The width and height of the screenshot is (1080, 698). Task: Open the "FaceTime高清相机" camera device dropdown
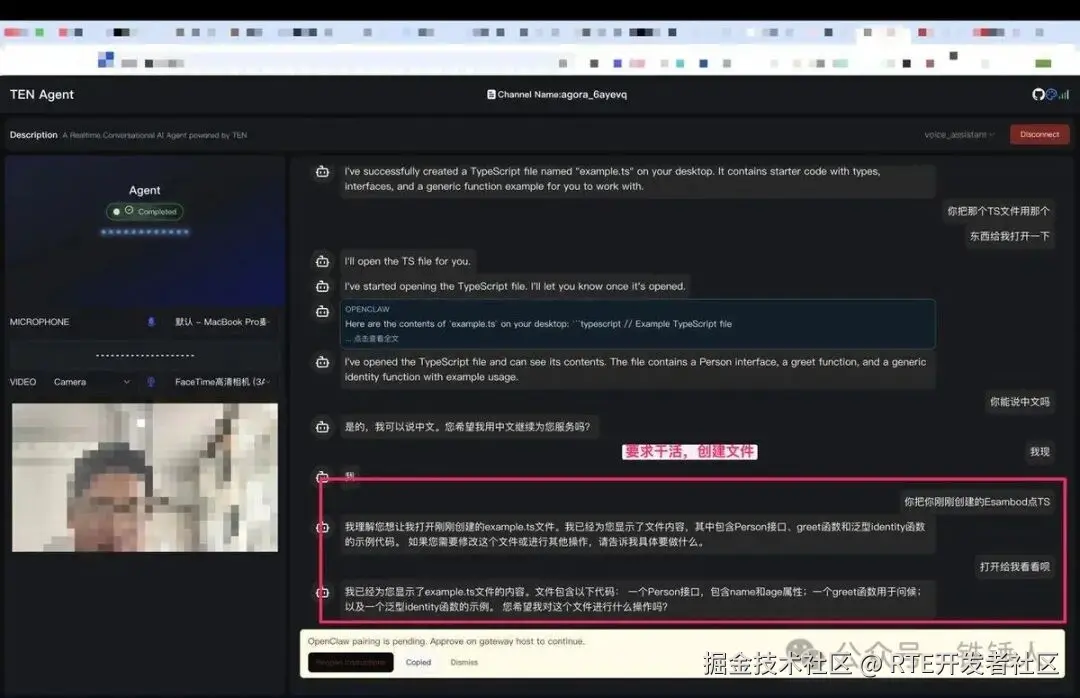[222, 382]
